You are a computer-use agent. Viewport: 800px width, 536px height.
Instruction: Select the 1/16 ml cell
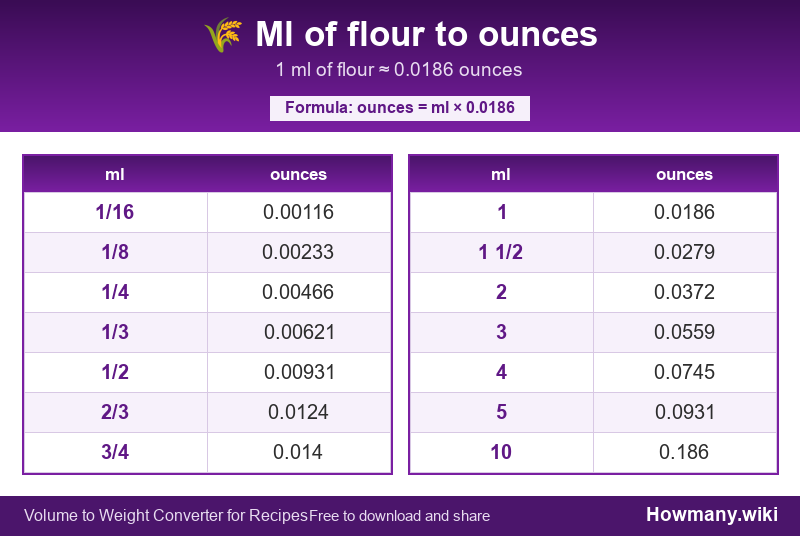point(115,212)
